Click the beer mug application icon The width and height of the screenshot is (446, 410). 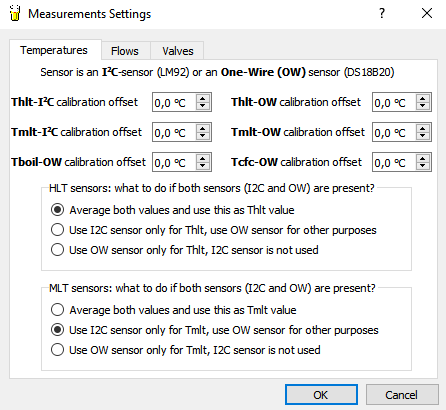14,13
